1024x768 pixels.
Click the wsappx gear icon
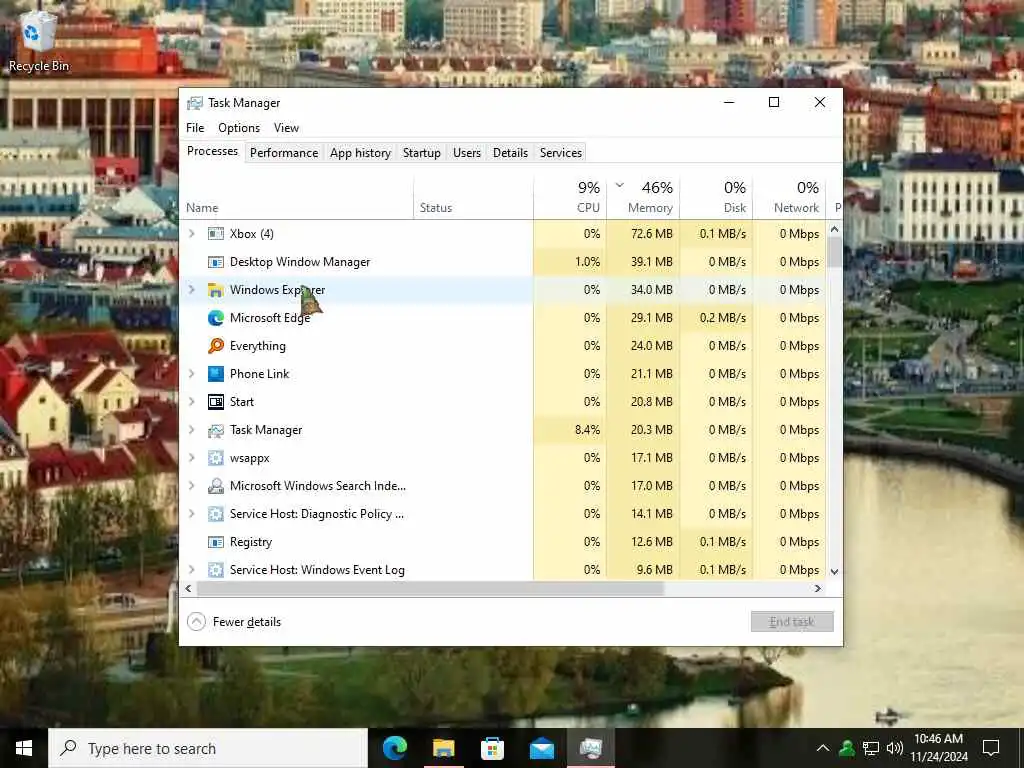[216, 458]
